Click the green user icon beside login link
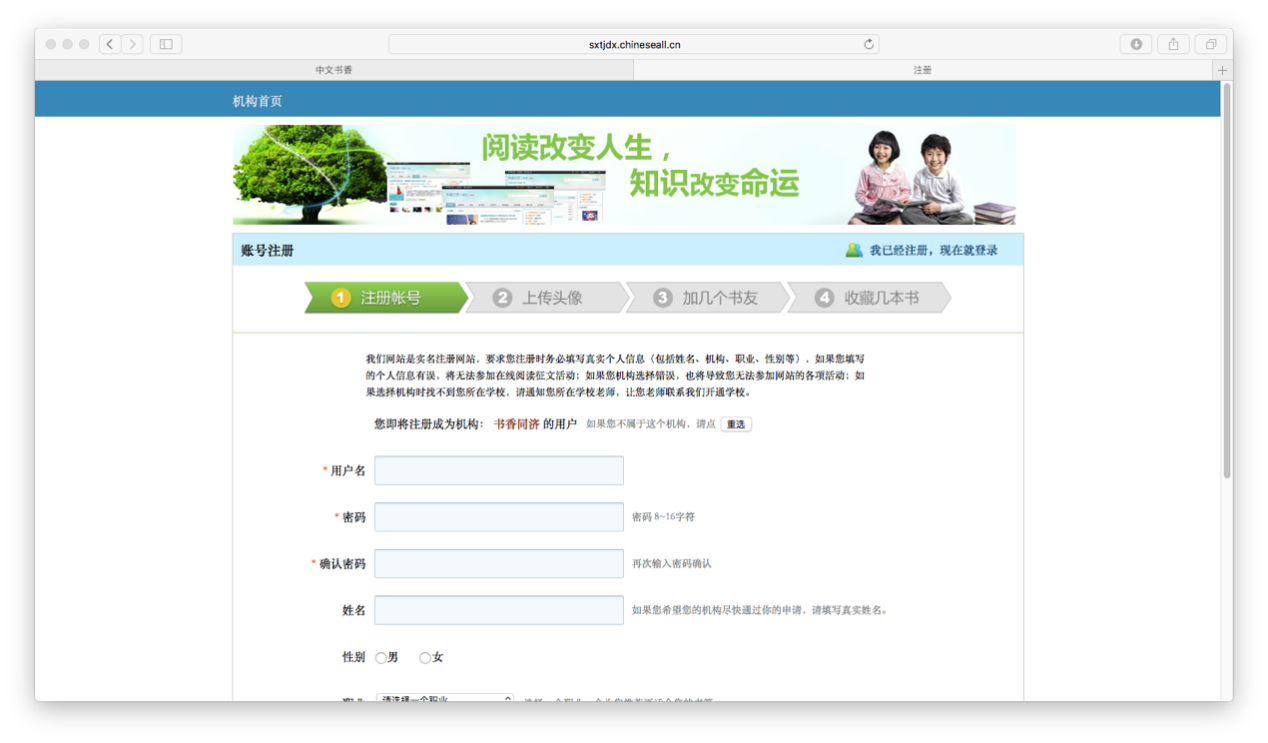The image size is (1268, 743). 853,250
